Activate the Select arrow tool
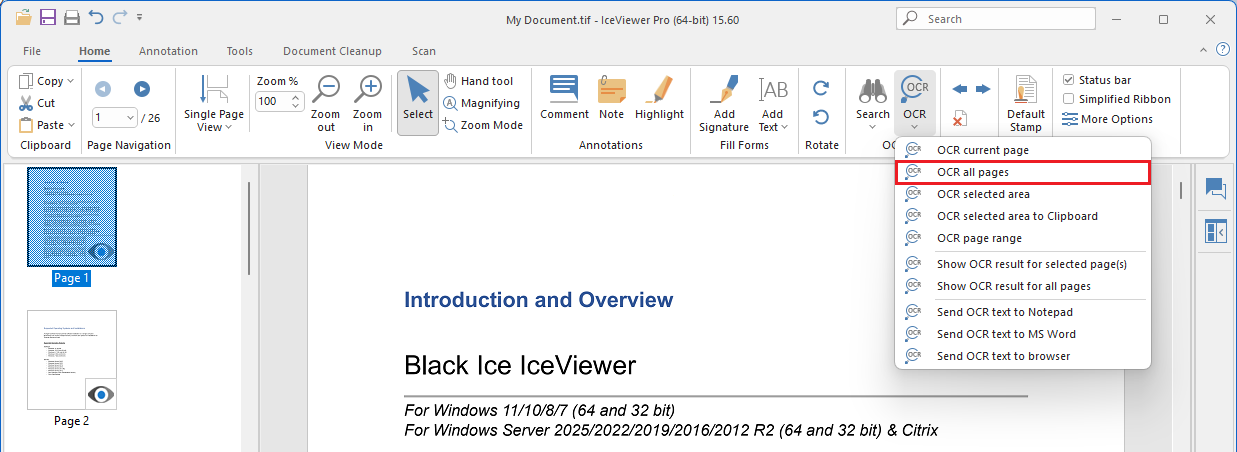 pyautogui.click(x=418, y=103)
